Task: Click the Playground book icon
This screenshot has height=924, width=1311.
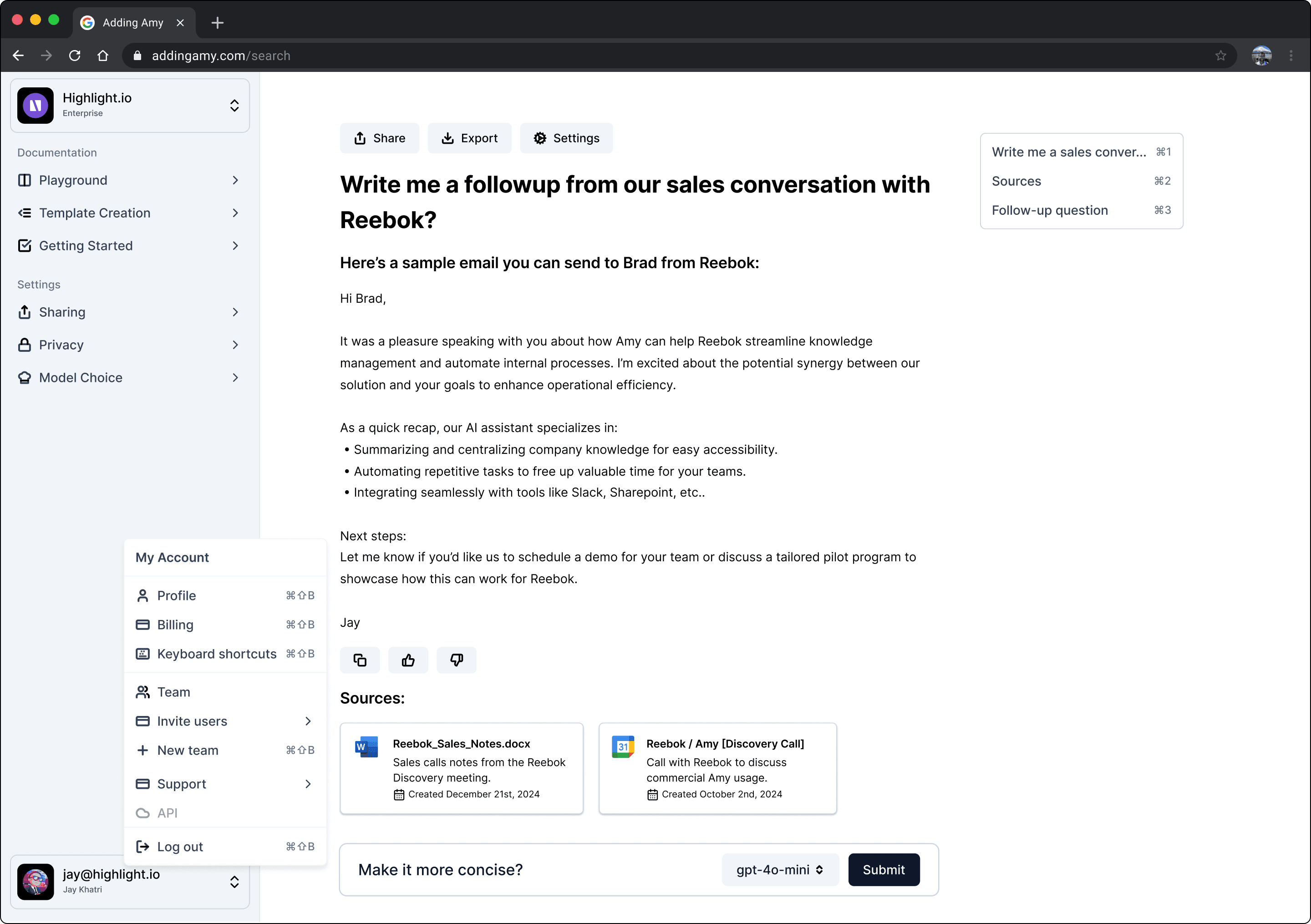Action: pyautogui.click(x=25, y=180)
